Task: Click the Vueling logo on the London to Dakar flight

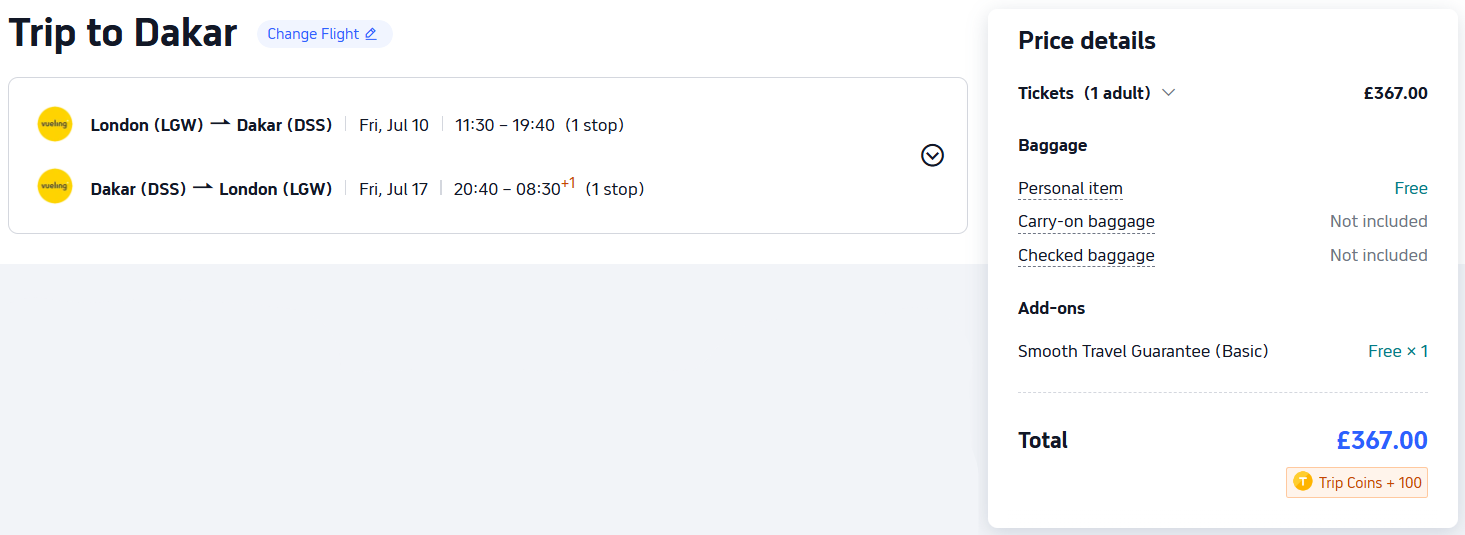Action: (55, 124)
